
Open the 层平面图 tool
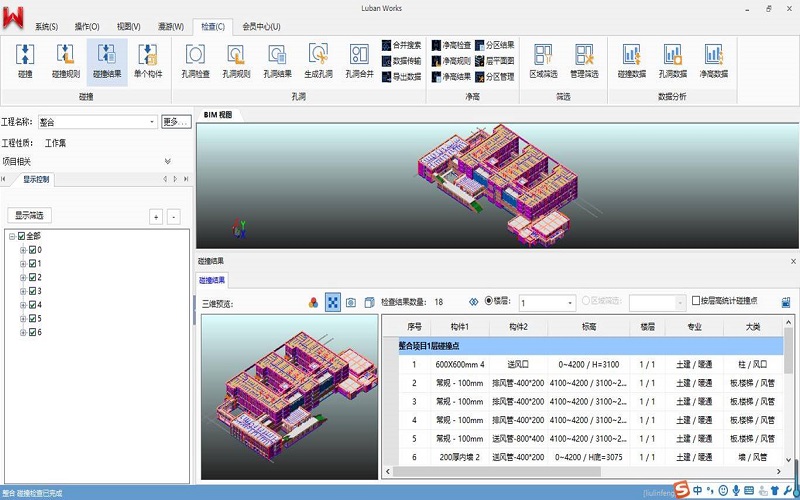[x=494, y=61]
